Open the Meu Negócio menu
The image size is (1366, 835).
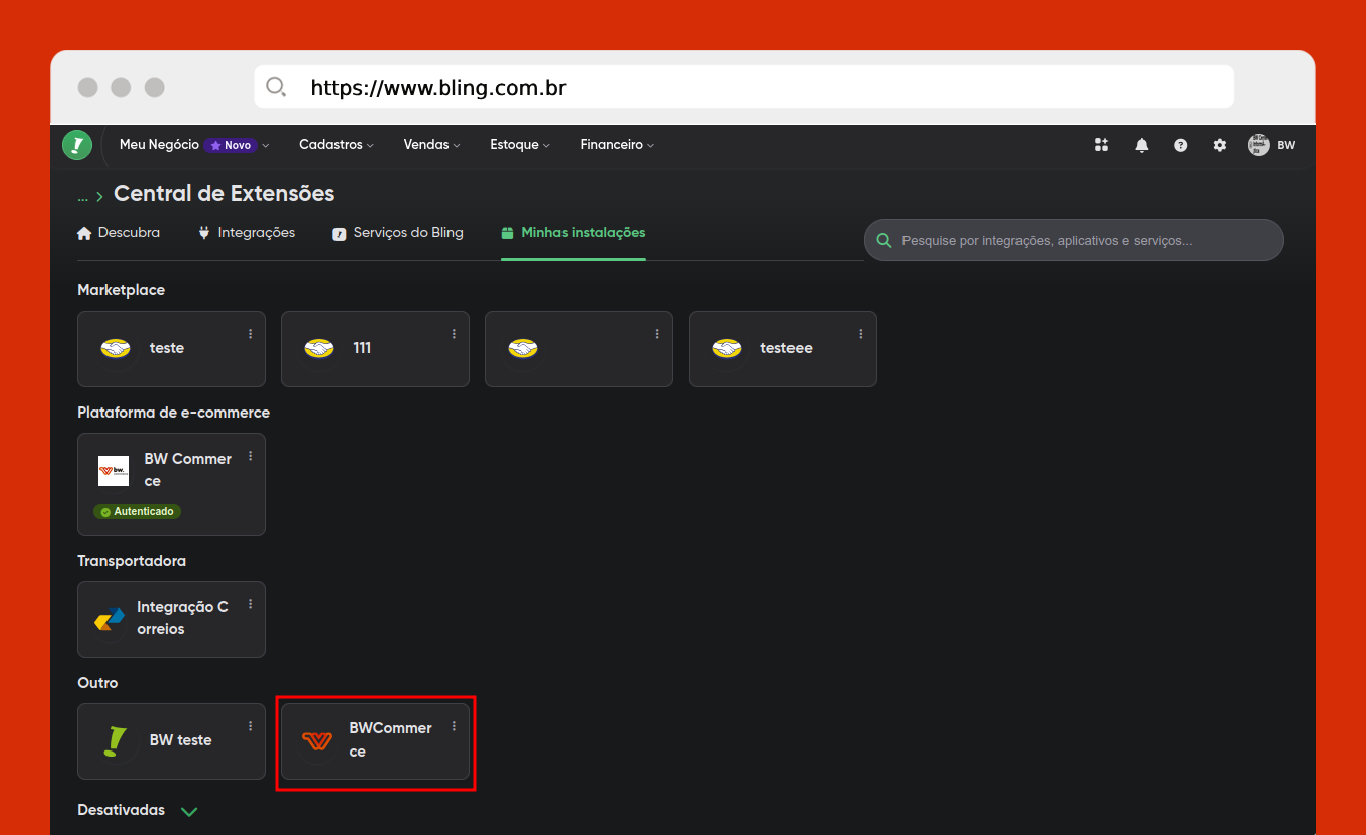pos(194,145)
